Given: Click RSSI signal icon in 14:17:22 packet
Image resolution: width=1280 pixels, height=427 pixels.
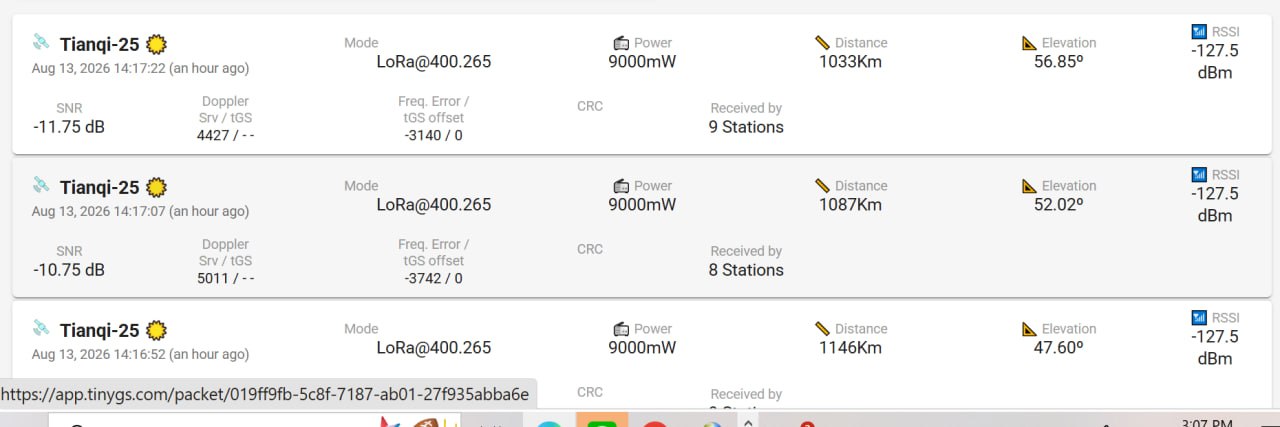Looking at the screenshot, I should (1200, 32).
